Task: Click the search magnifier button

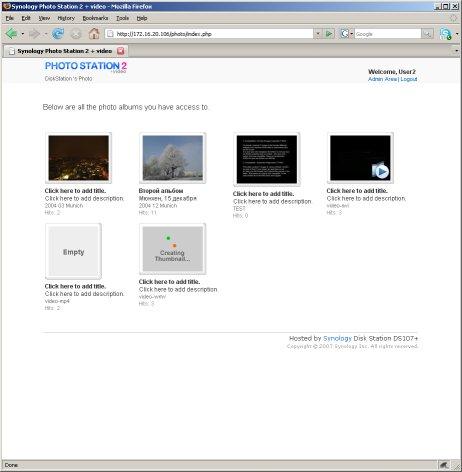Action: click(x=427, y=34)
